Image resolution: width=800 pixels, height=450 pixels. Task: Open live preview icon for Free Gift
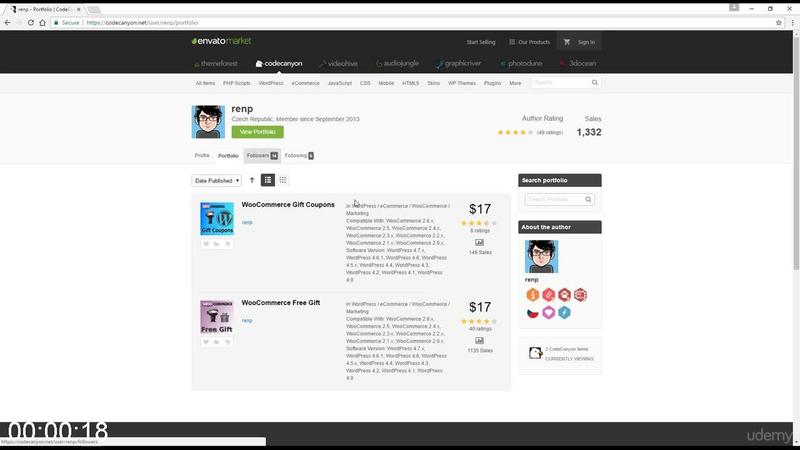pos(480,340)
